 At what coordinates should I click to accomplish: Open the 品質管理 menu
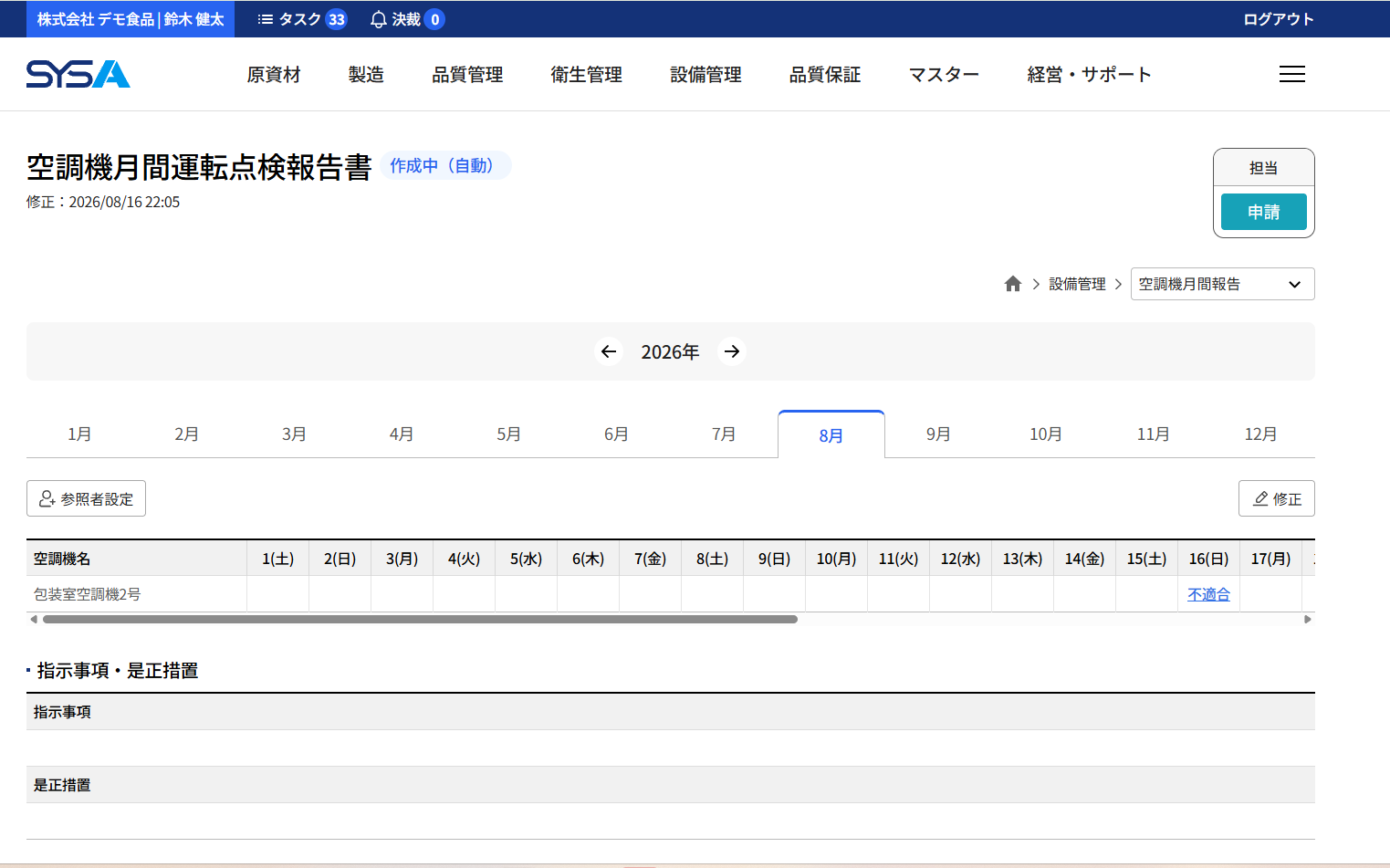click(467, 75)
